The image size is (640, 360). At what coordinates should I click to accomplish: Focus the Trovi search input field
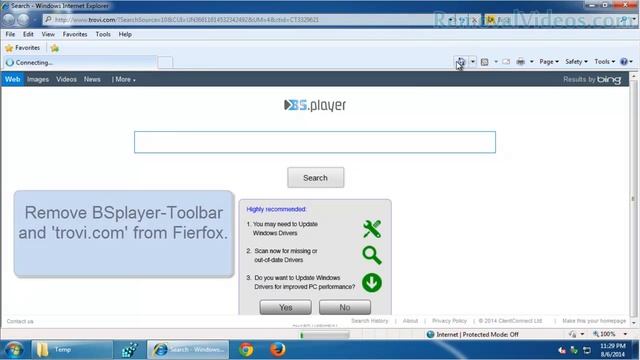(x=315, y=142)
